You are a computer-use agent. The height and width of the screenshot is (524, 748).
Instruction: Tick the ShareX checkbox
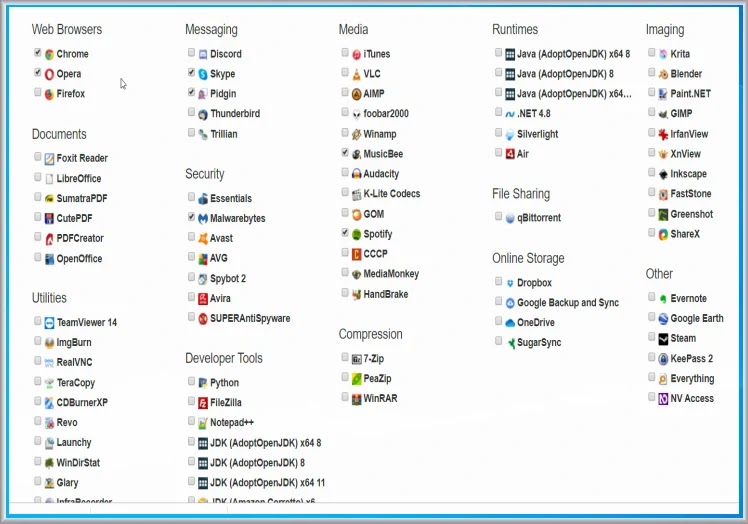(652, 232)
